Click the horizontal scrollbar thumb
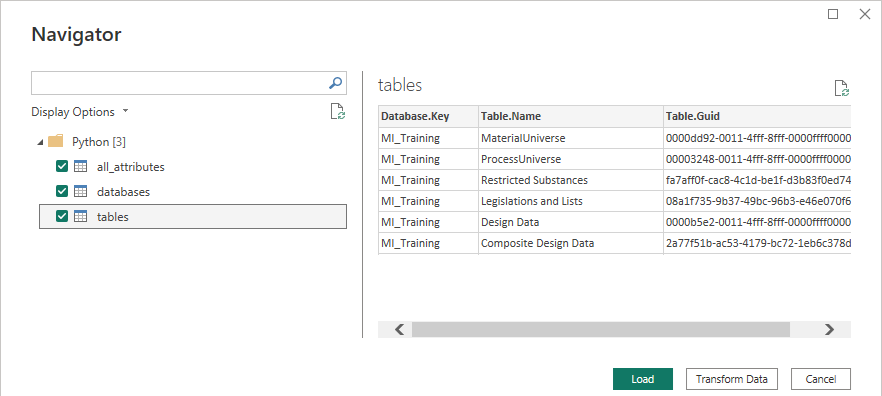 click(601, 329)
